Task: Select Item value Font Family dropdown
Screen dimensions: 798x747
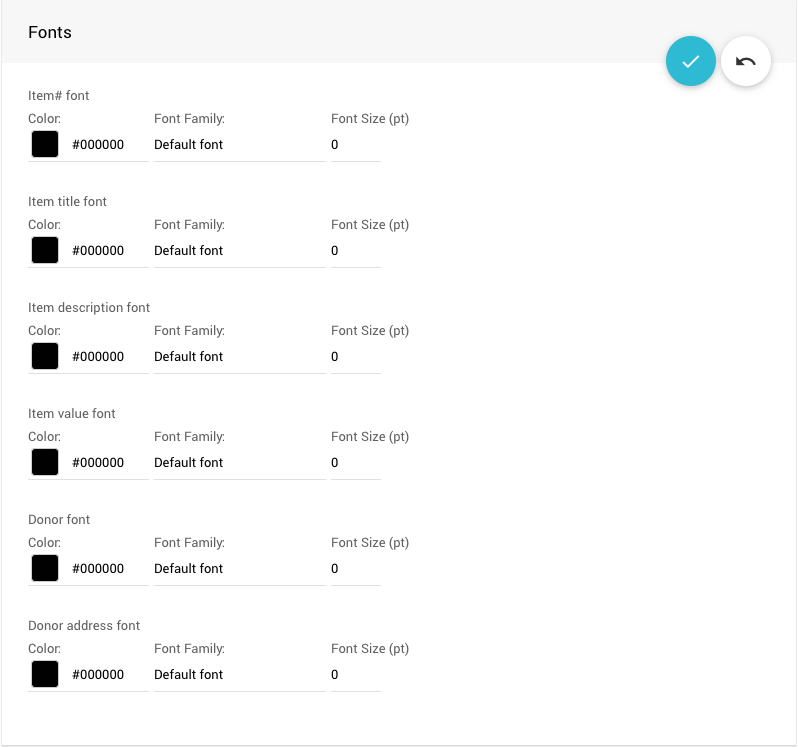Action: (239, 463)
